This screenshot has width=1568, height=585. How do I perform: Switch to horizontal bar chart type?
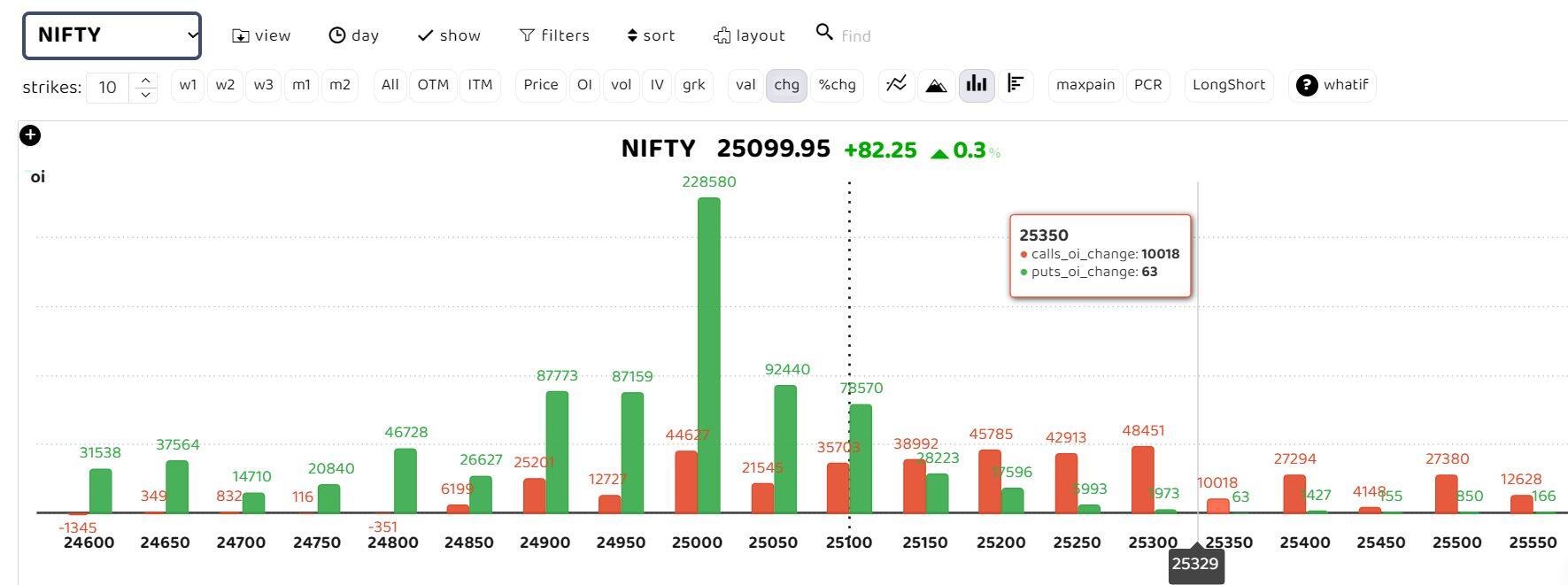coord(1016,85)
